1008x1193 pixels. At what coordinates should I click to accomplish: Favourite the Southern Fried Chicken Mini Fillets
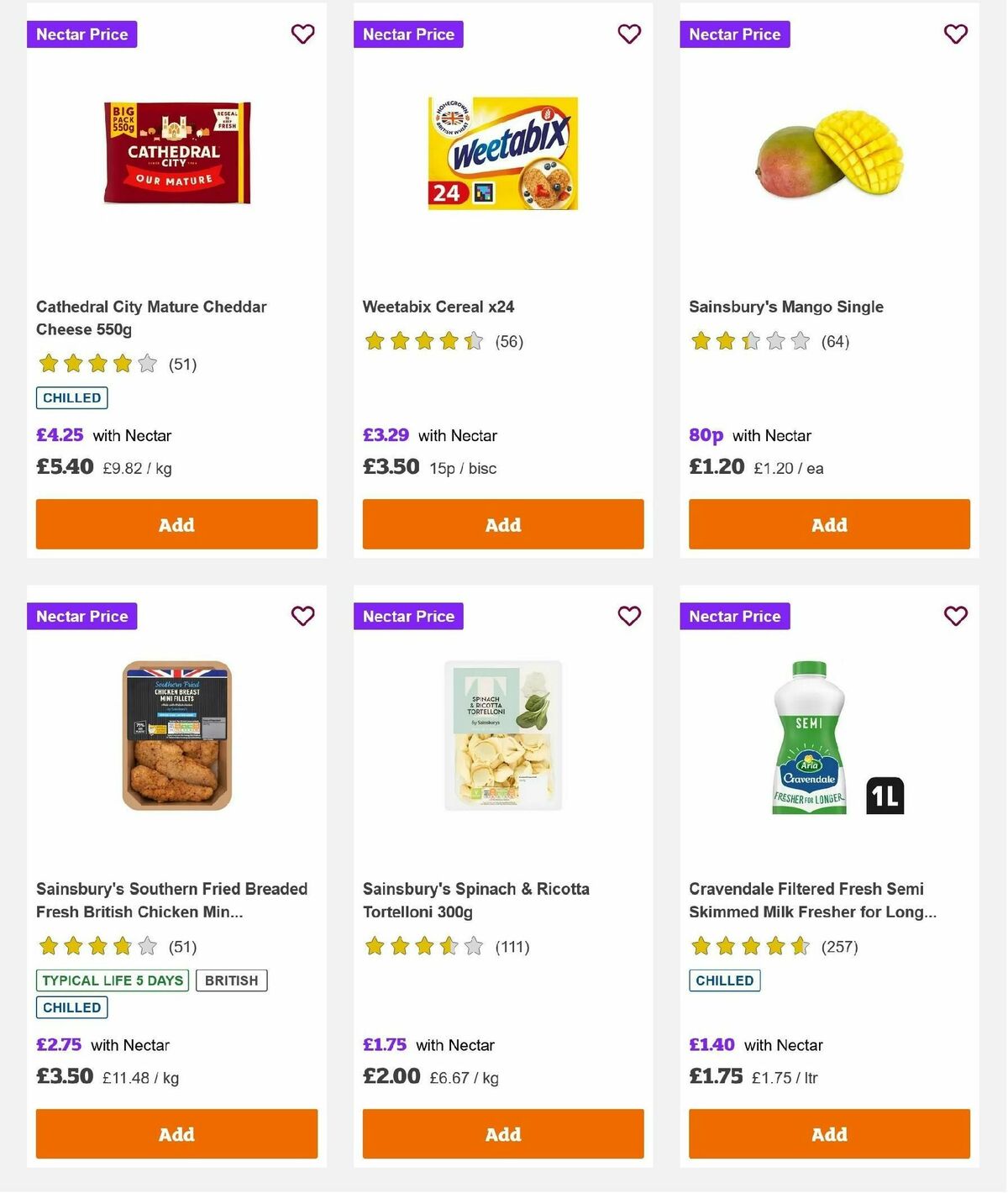pos(302,616)
